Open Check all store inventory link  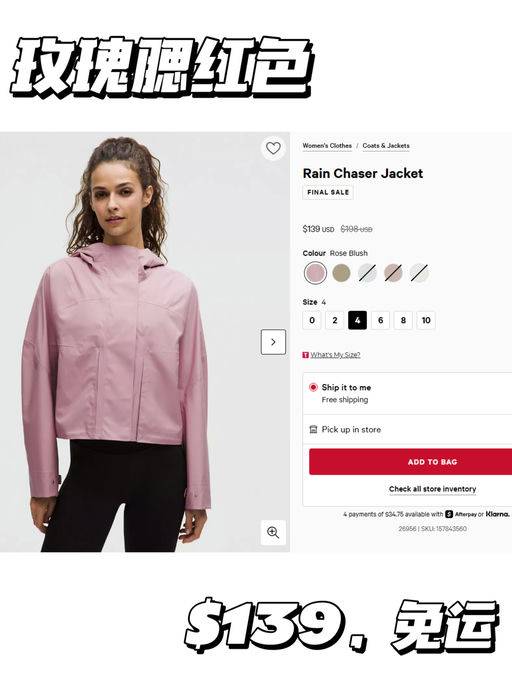pos(432,489)
